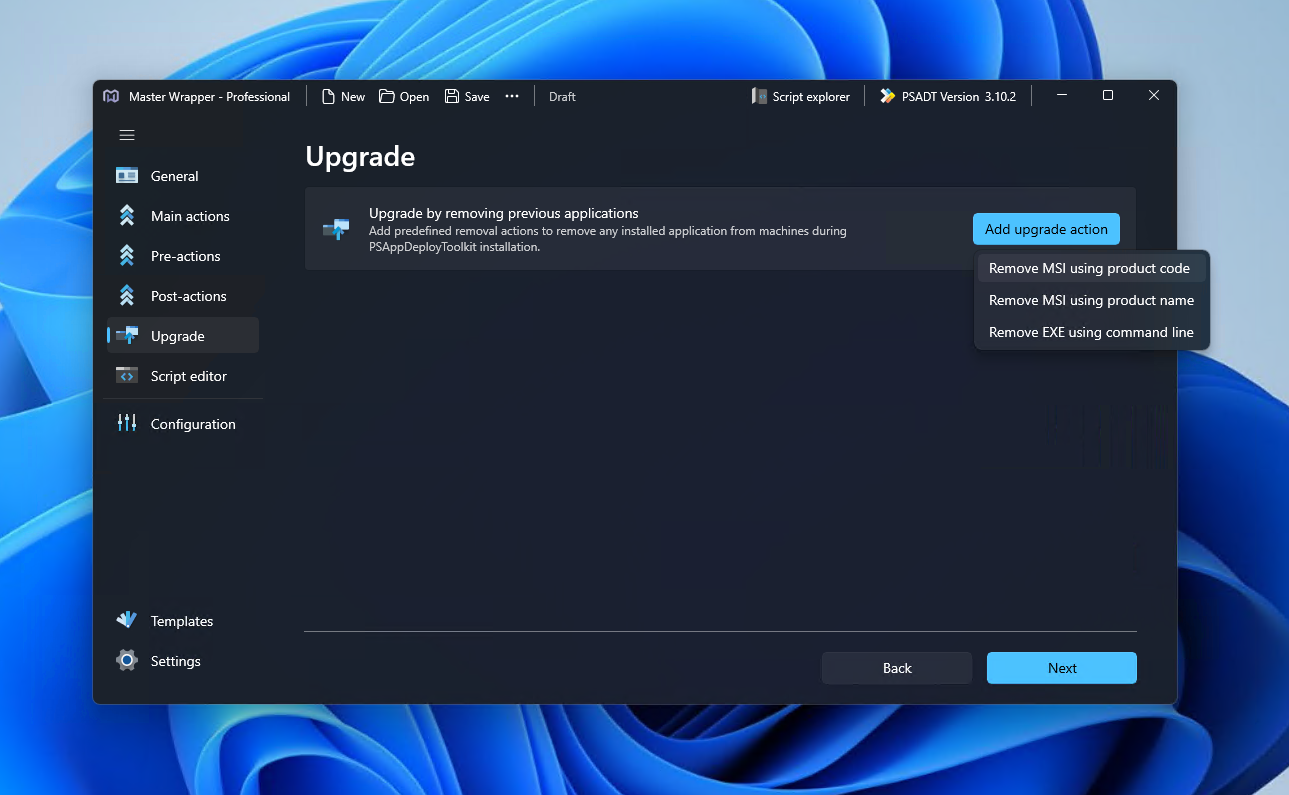
Task: Close the Master Wrapper window
Action: (x=1154, y=95)
